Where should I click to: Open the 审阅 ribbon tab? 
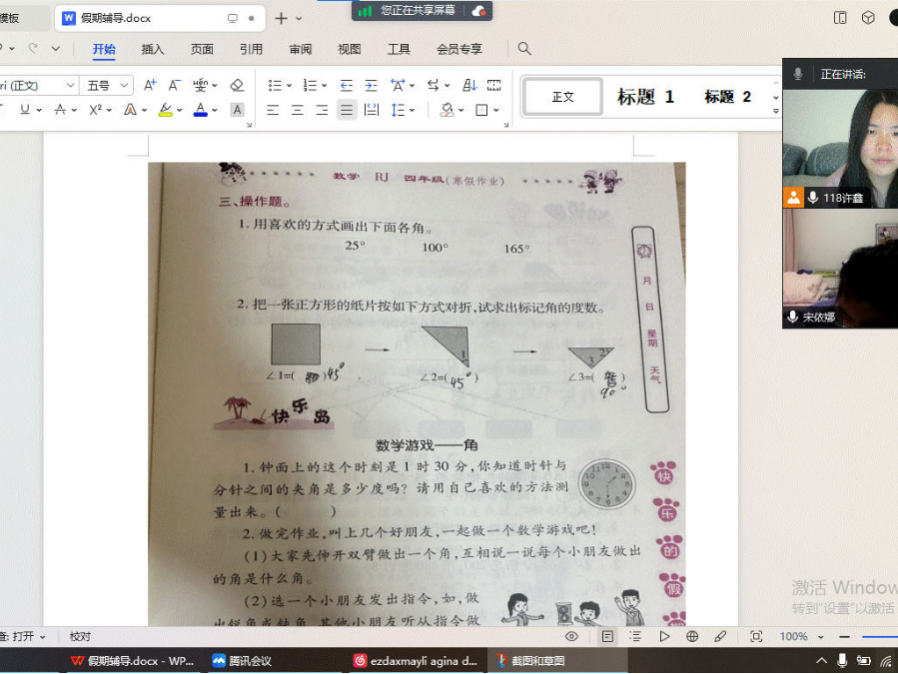300,49
